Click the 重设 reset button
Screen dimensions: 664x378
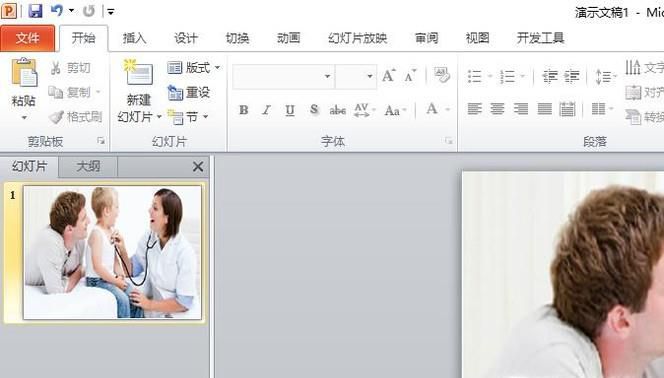(x=189, y=92)
